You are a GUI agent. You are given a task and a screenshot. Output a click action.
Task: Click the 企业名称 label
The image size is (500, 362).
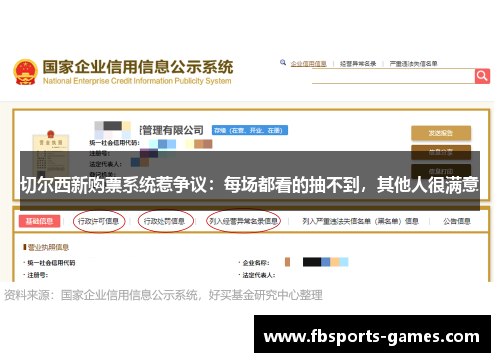(256, 263)
